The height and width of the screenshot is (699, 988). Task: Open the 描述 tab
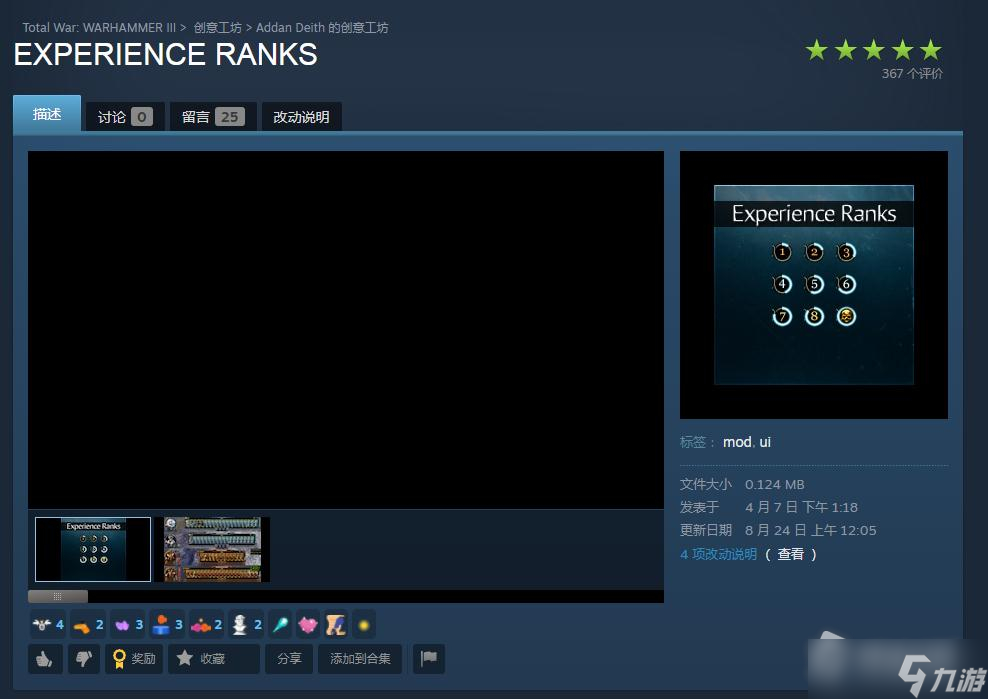47,113
